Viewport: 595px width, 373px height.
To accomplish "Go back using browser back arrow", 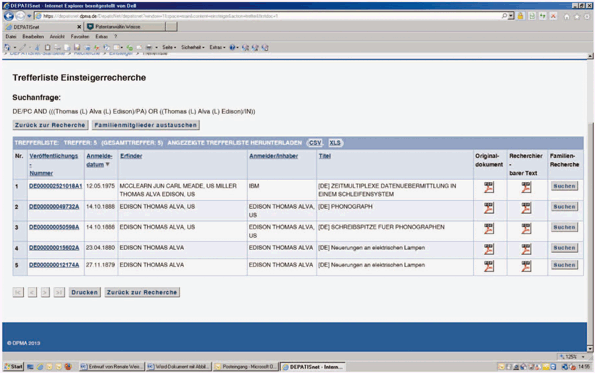I will (9, 16).
